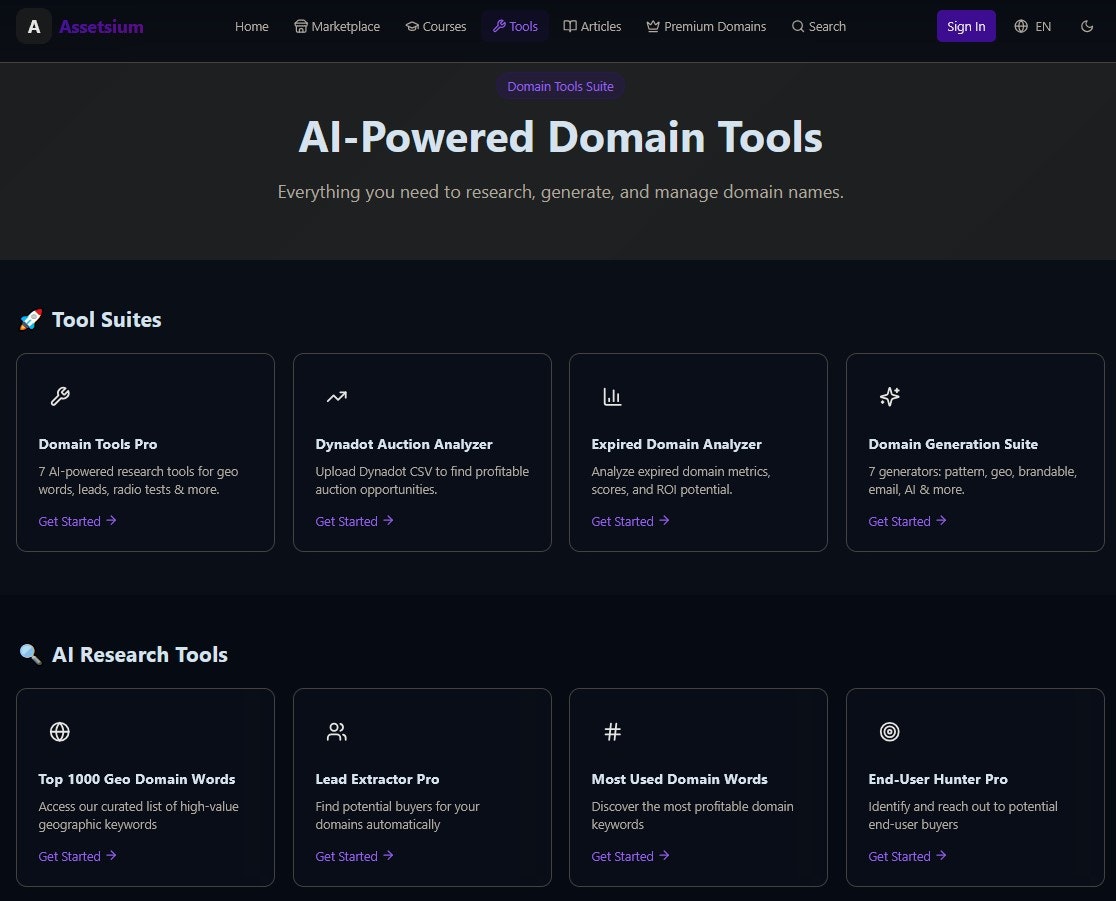Select the Articles navigation item
The image size is (1116, 901).
[x=592, y=26]
